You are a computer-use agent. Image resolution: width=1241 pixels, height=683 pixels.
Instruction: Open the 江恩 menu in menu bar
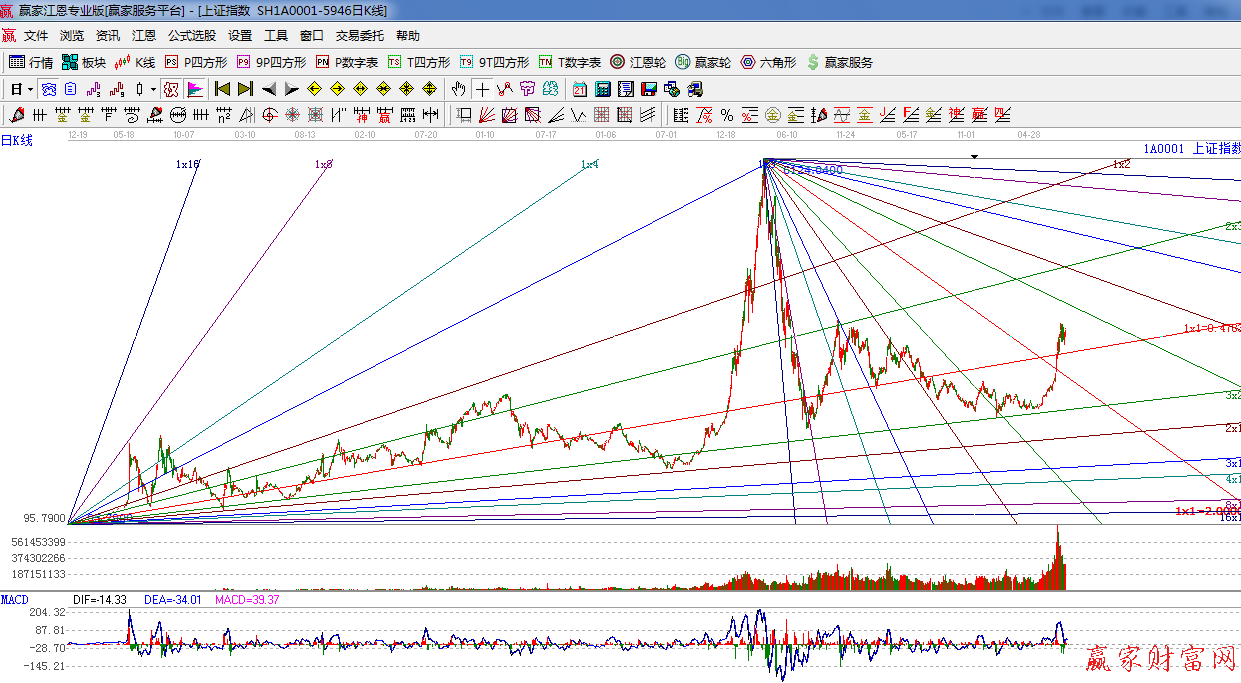tap(144, 35)
